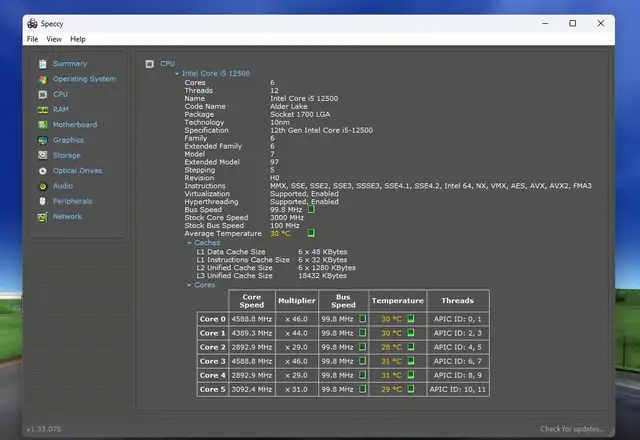The width and height of the screenshot is (640, 440).
Task: Go to Summary section
Action: 70,64
